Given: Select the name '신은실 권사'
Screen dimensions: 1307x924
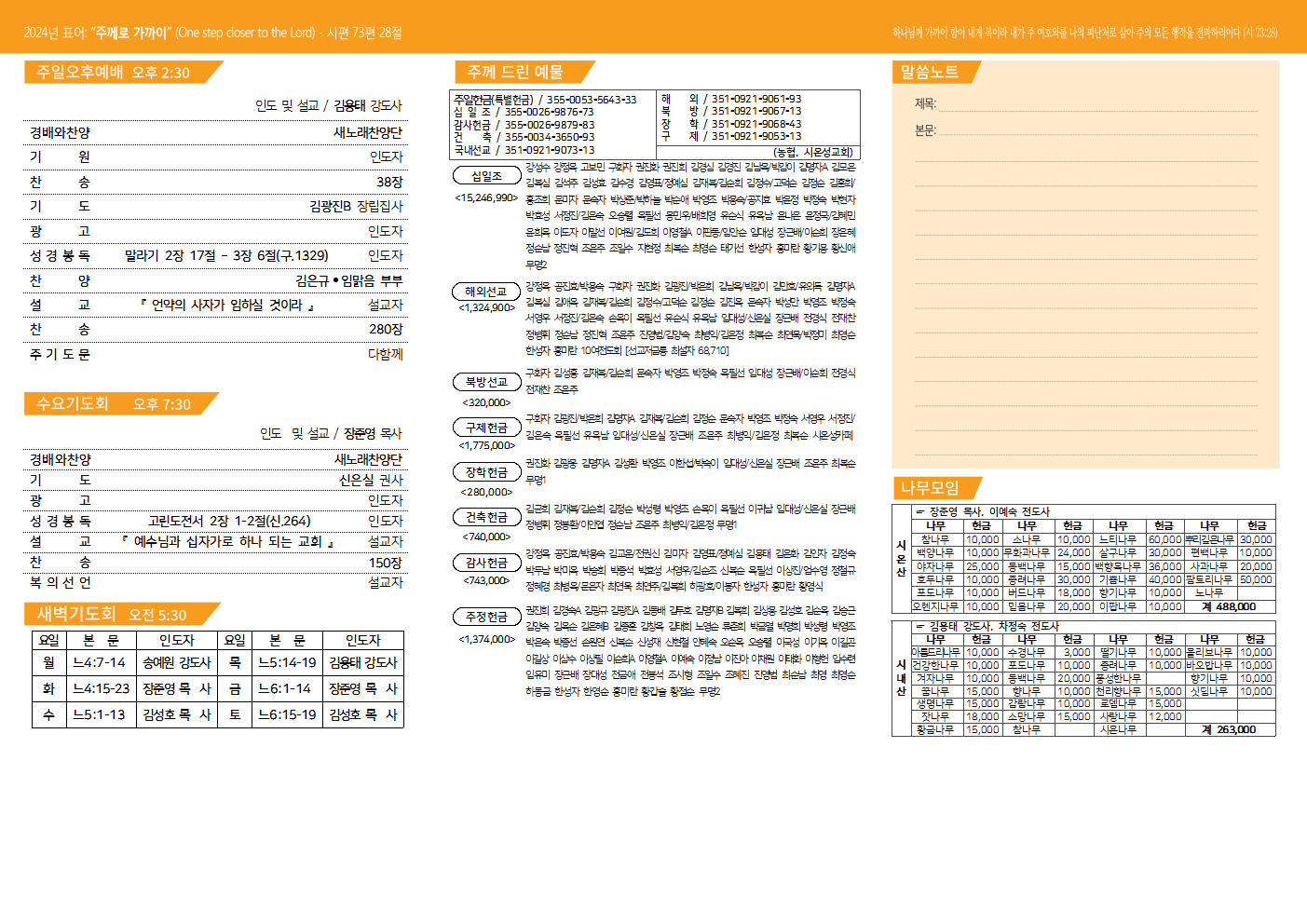Looking at the screenshot, I should coord(371,480).
